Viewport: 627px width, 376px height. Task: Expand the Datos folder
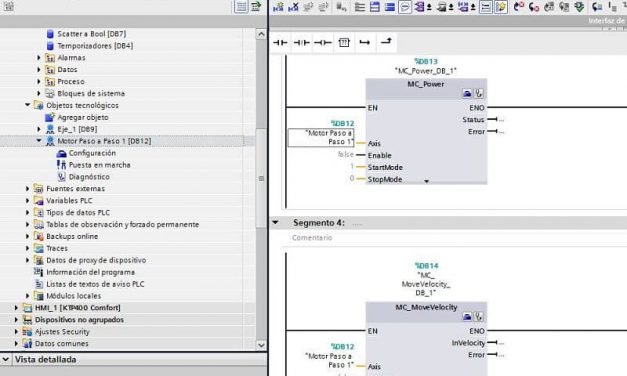pyautogui.click(x=39, y=70)
